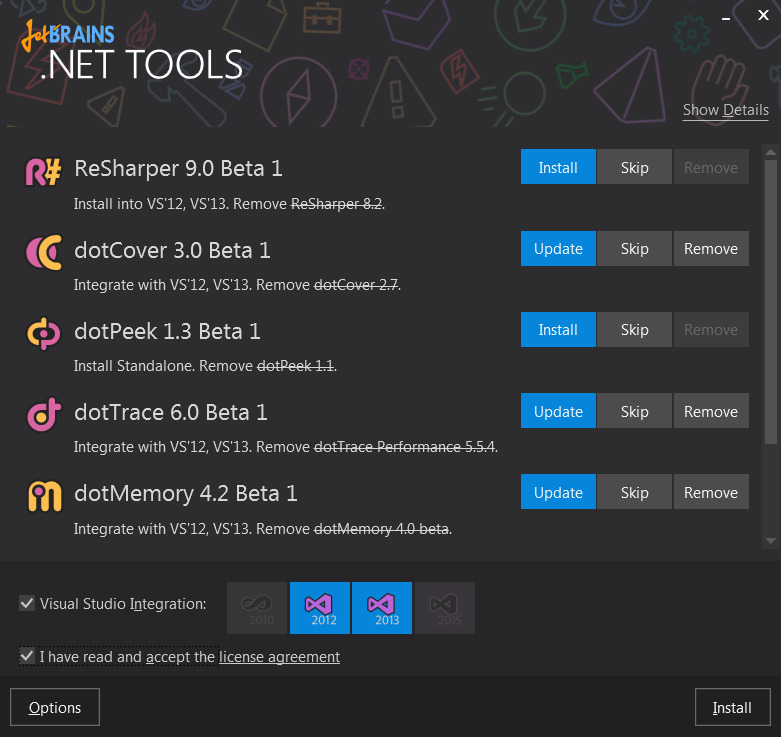Open the Options panel
Screen dimensions: 781x737
coord(55,707)
